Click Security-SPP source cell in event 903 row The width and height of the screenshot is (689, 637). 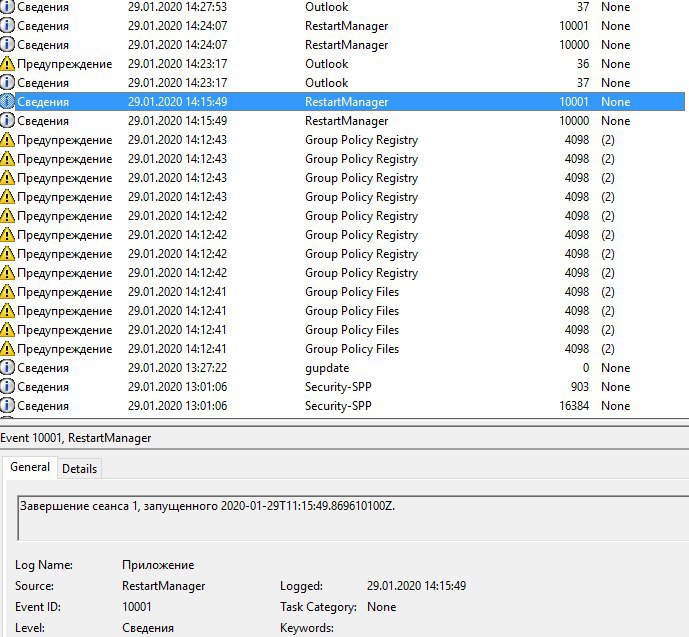tap(338, 387)
